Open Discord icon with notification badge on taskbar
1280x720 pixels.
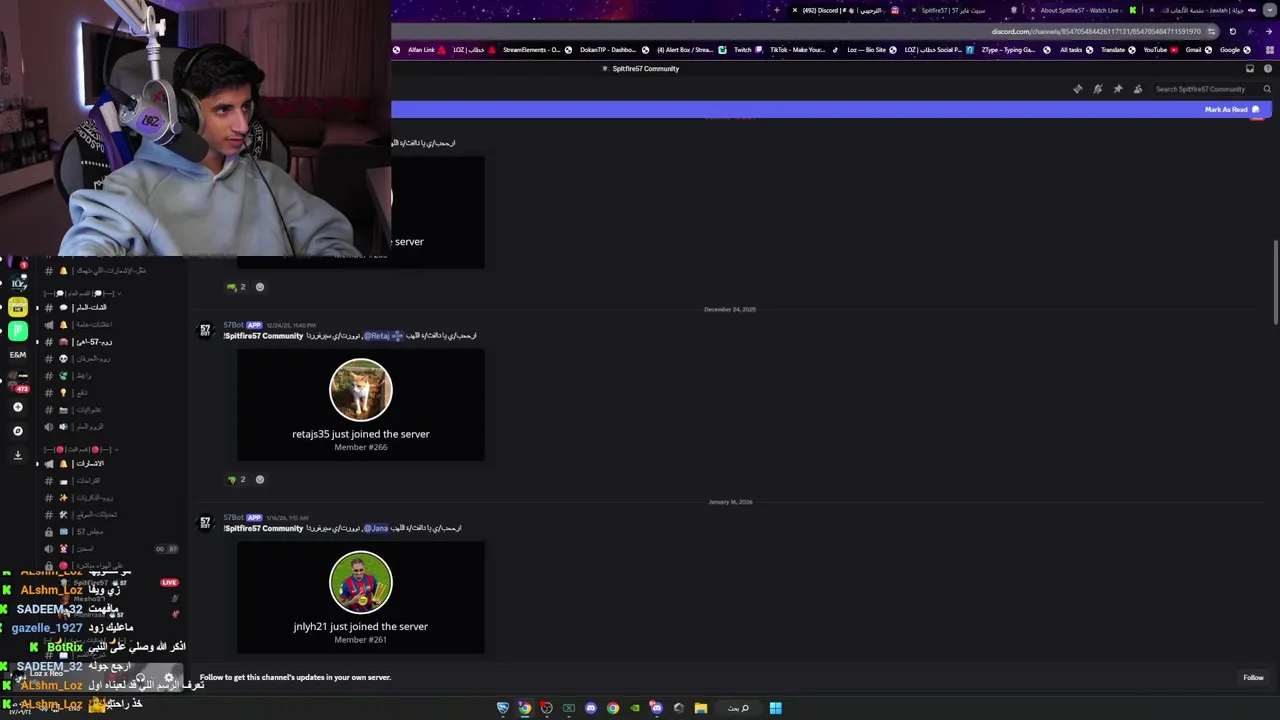(656, 708)
